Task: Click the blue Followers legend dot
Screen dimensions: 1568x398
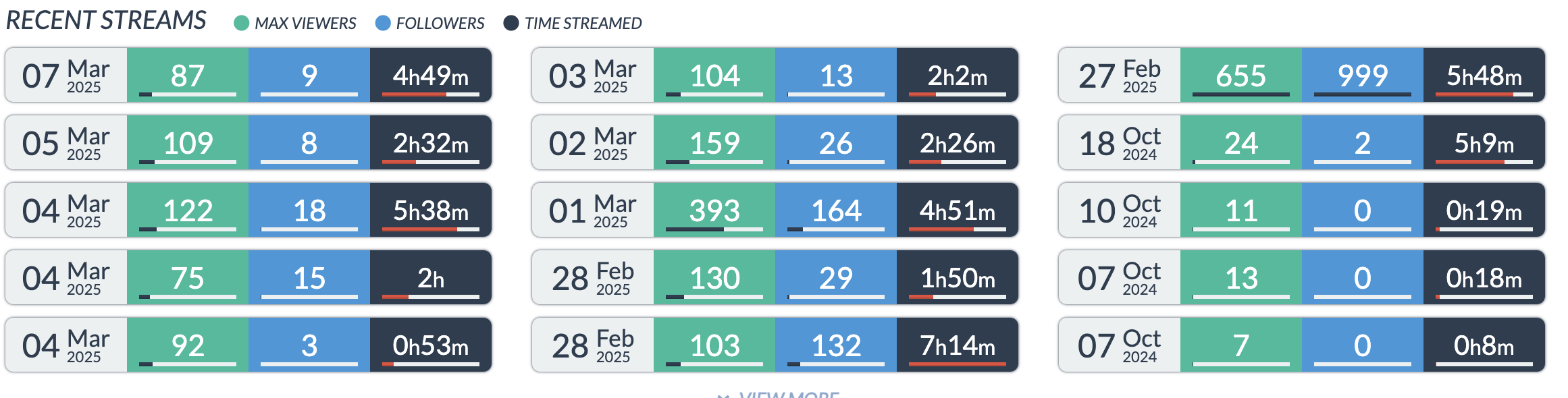Action: tap(383, 24)
